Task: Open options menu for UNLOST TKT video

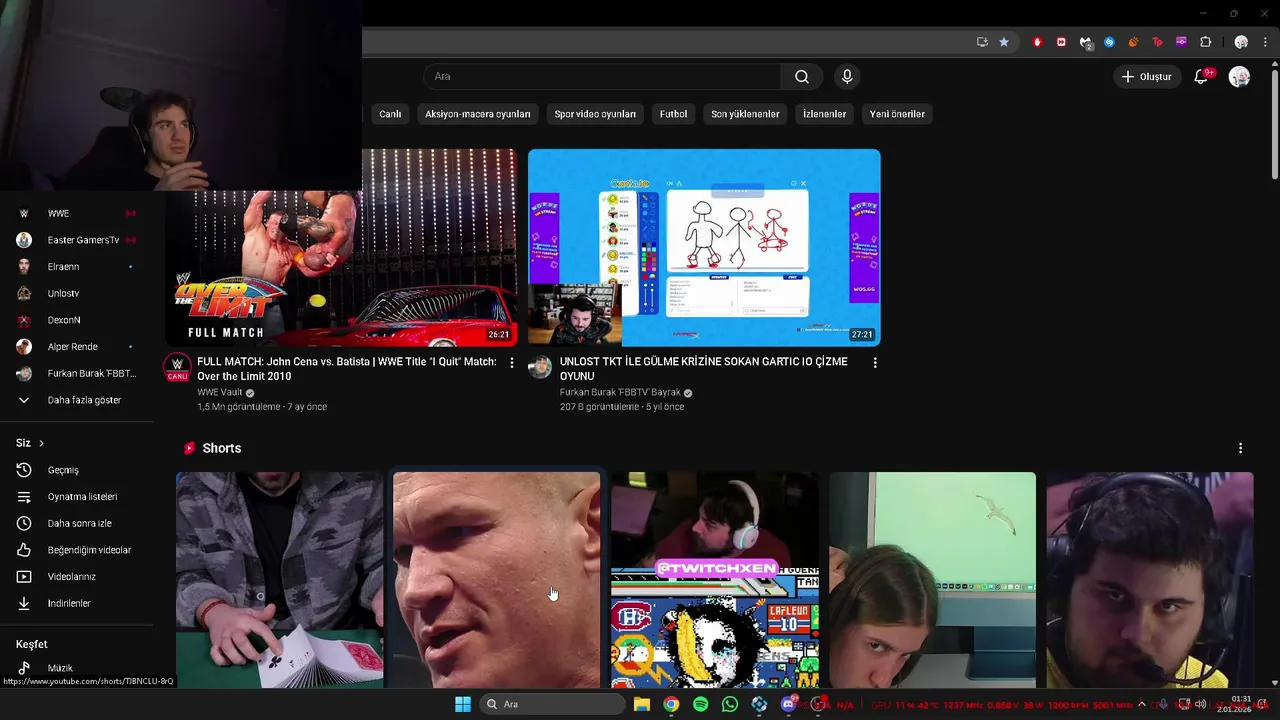Action: tap(875, 363)
